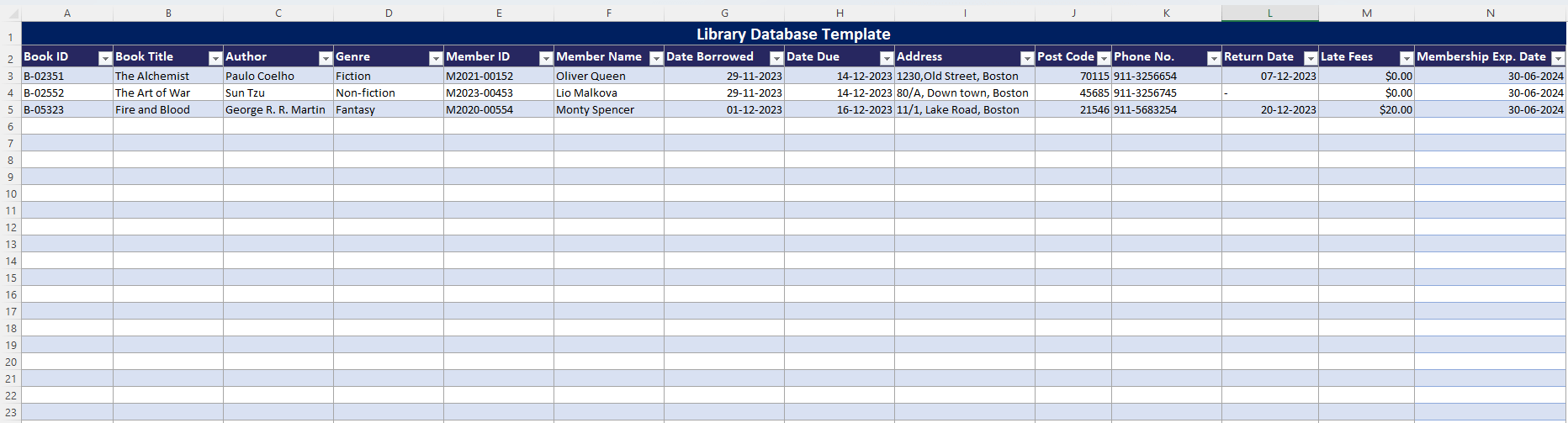Select column B header
This screenshot has height=423, width=1568.
pyautogui.click(x=168, y=13)
